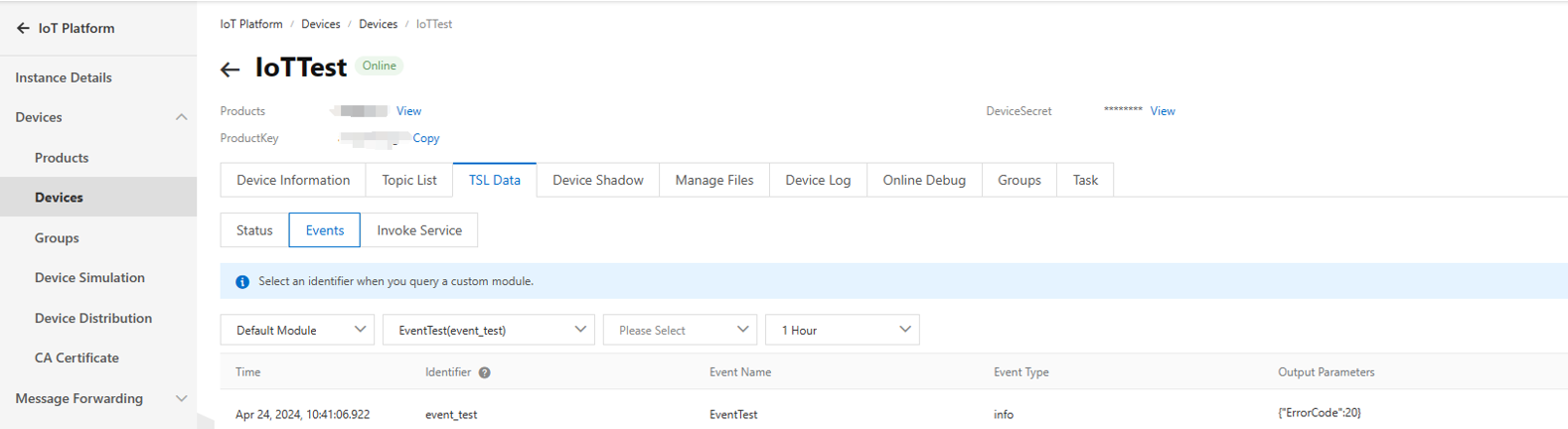Open Device Simulation in the sidebar

(x=89, y=278)
